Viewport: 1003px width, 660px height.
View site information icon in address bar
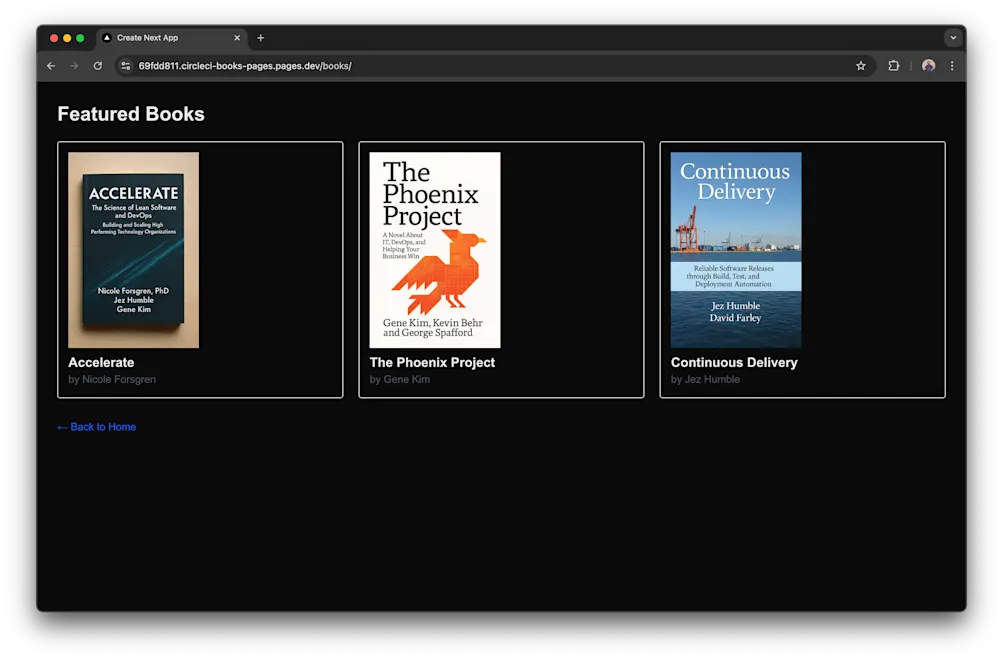[x=125, y=66]
